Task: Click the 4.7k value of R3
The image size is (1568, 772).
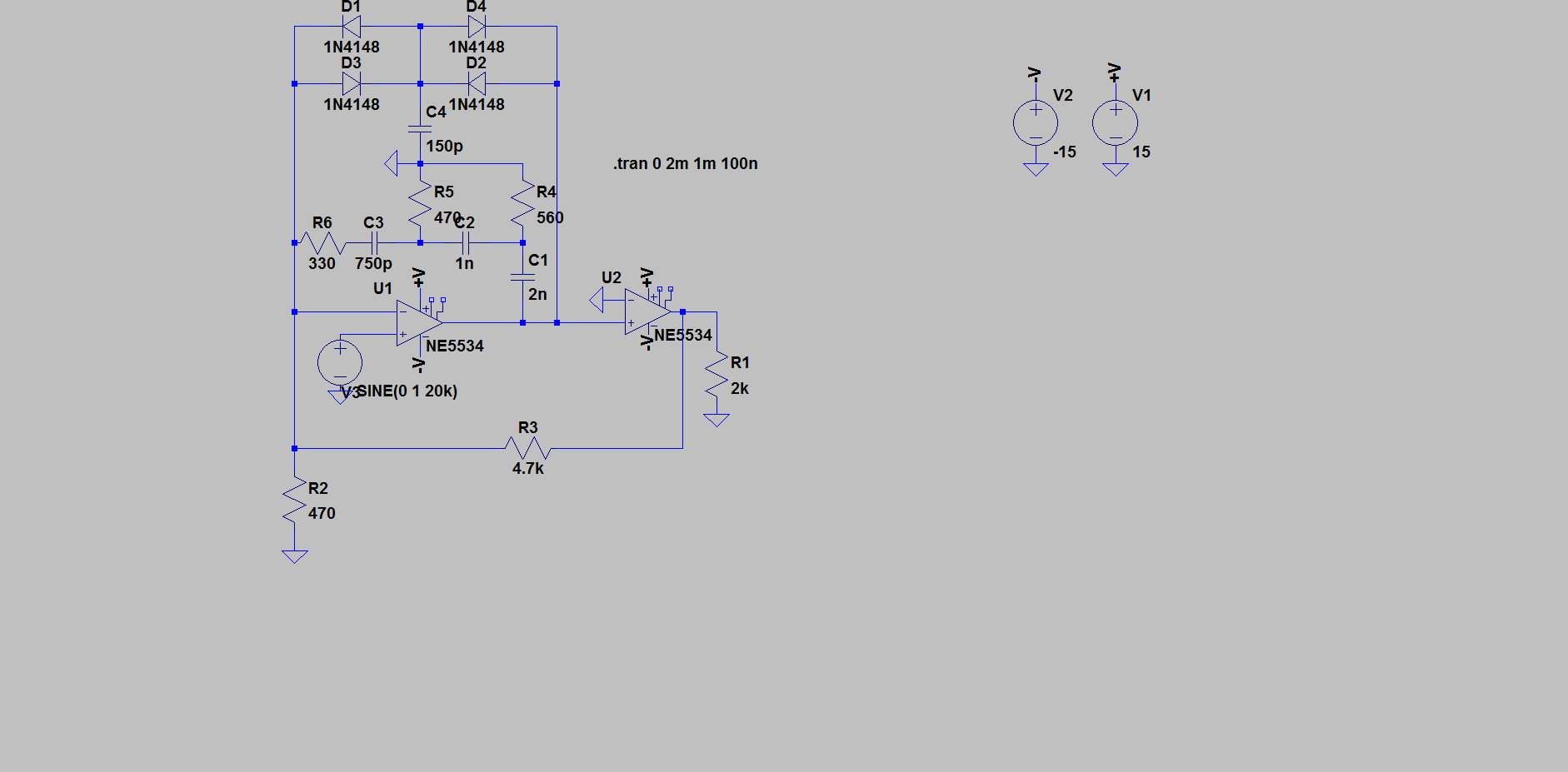Action: [528, 468]
